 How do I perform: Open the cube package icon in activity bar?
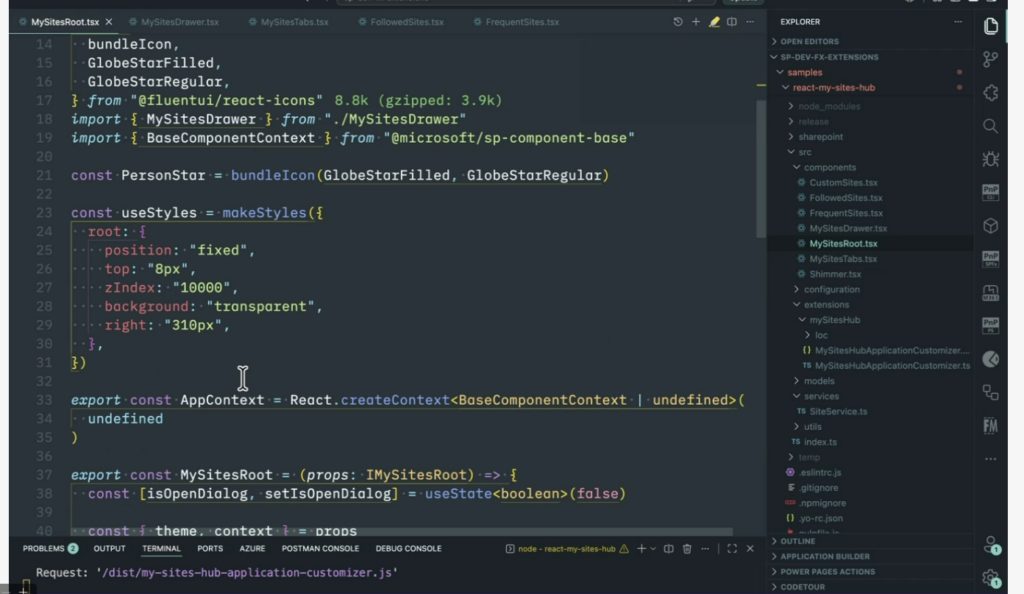tap(991, 226)
